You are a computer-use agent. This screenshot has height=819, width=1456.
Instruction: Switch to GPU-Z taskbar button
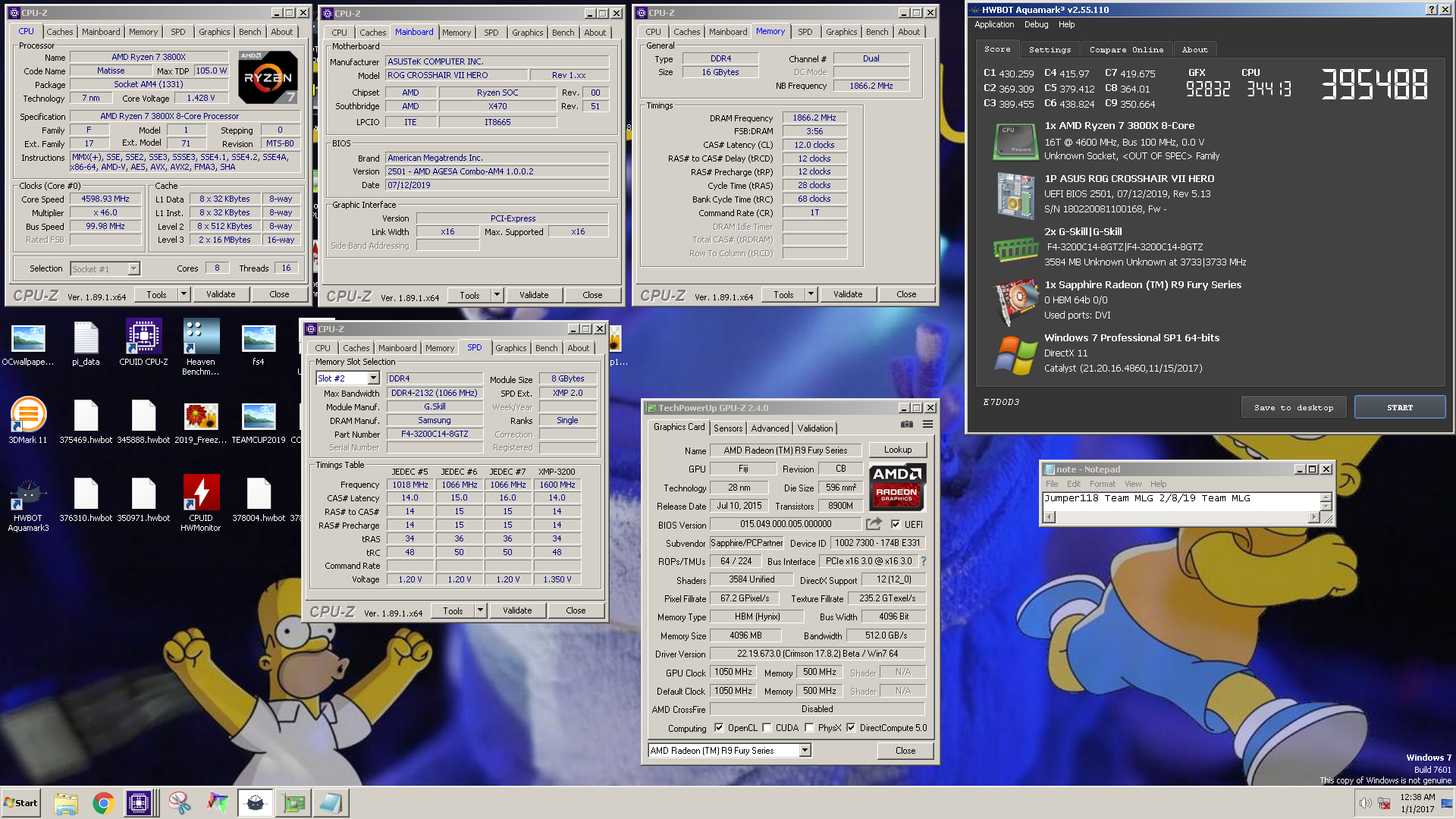[x=293, y=803]
